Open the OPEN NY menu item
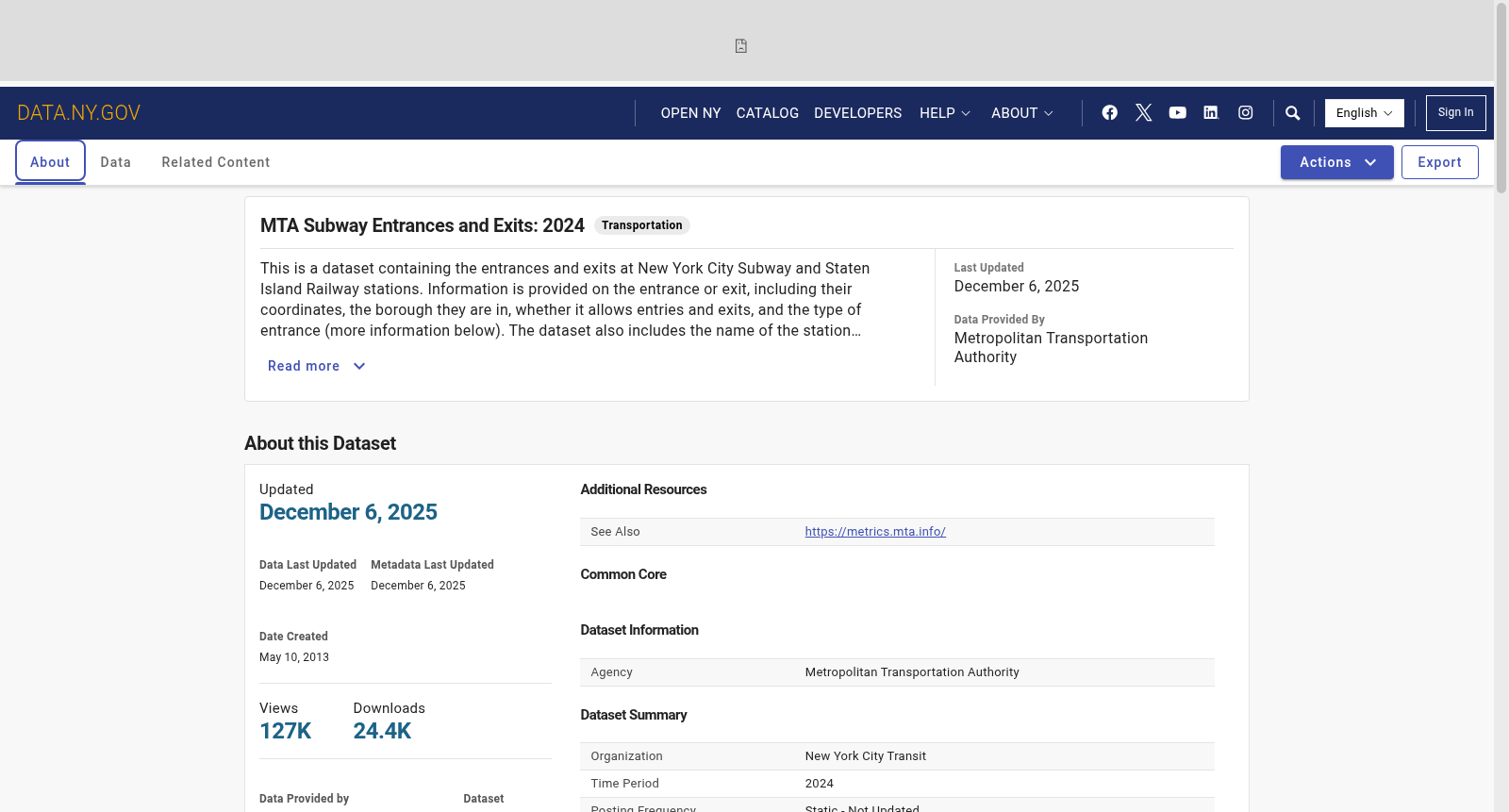 691,113
